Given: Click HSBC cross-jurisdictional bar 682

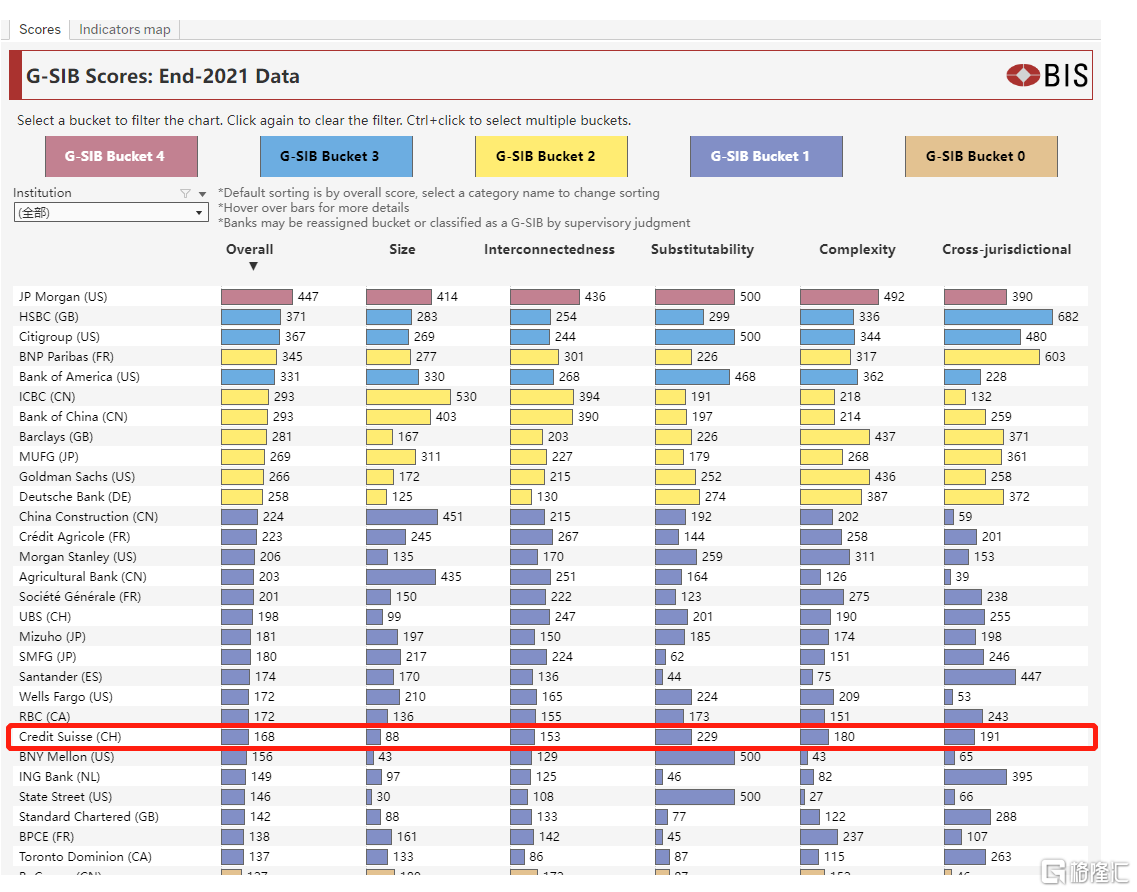Looking at the screenshot, I should 998,317.
